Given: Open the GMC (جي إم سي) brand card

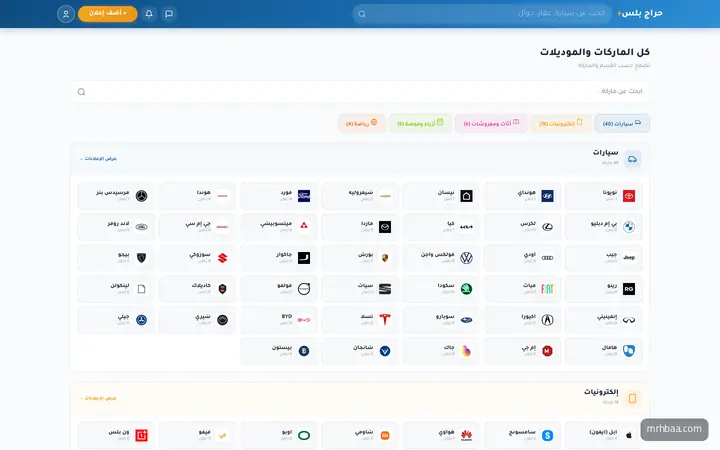Looking at the screenshot, I should coord(197,227).
